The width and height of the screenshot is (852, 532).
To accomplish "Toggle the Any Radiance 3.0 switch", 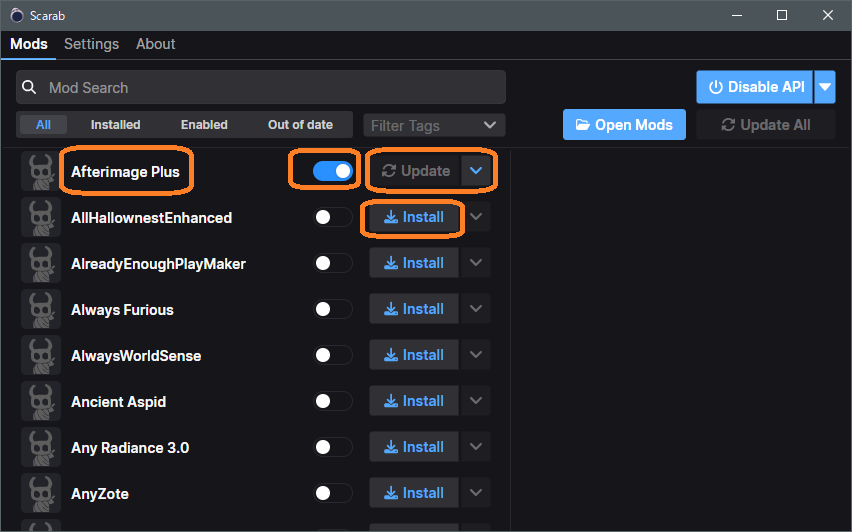I will [x=333, y=447].
